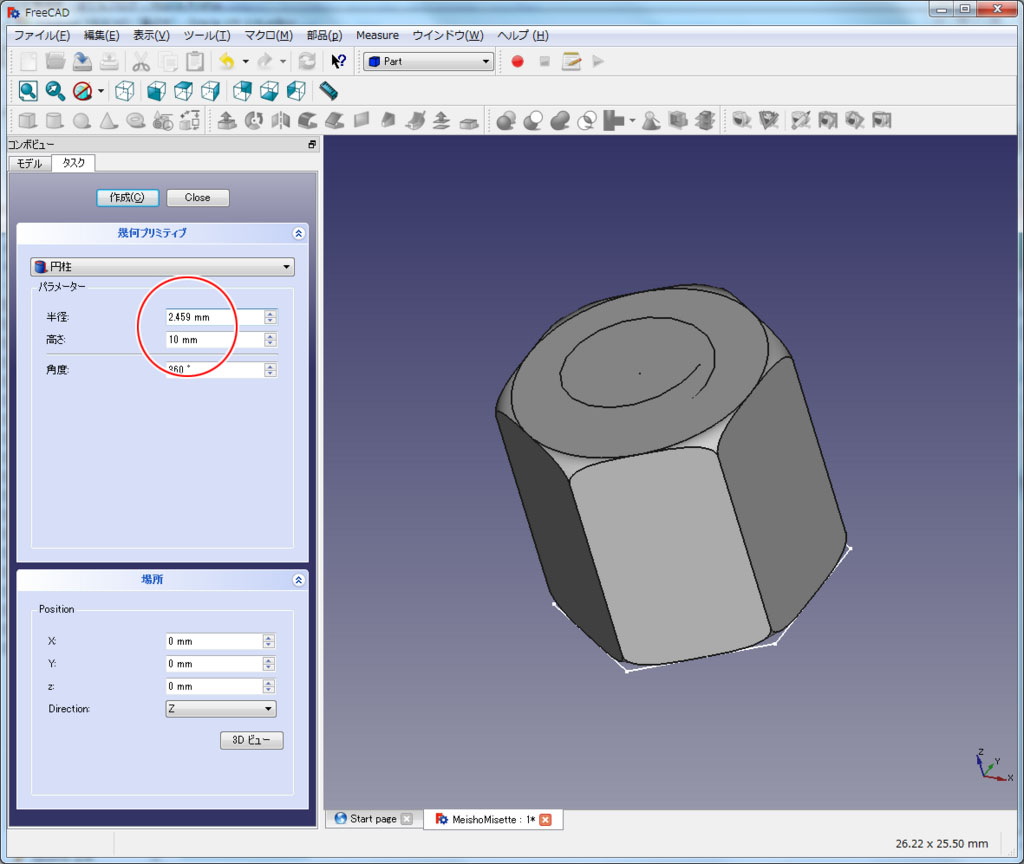1024x864 pixels.
Task: Switch to Bottom view cube icon
Action: pyautogui.click(x=269, y=91)
